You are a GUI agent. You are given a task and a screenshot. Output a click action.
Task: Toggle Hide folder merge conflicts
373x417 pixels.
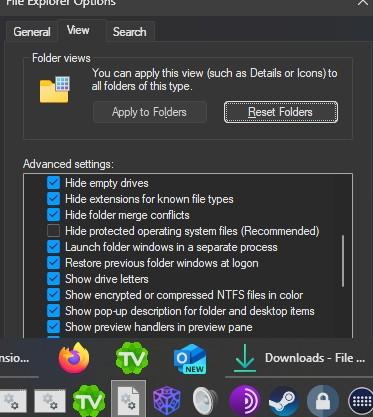[53, 215]
